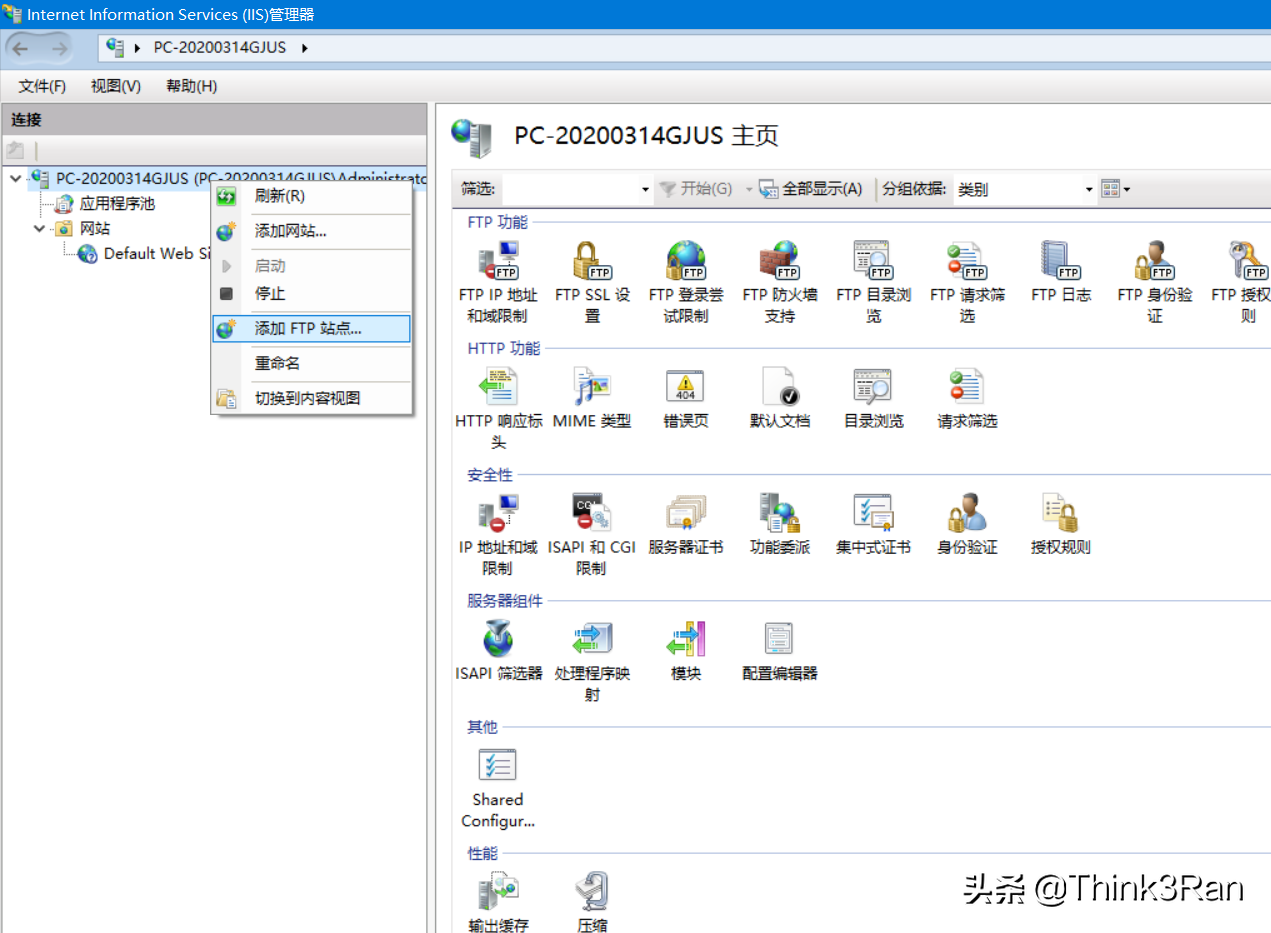Open 功能委派 feature

(780, 525)
